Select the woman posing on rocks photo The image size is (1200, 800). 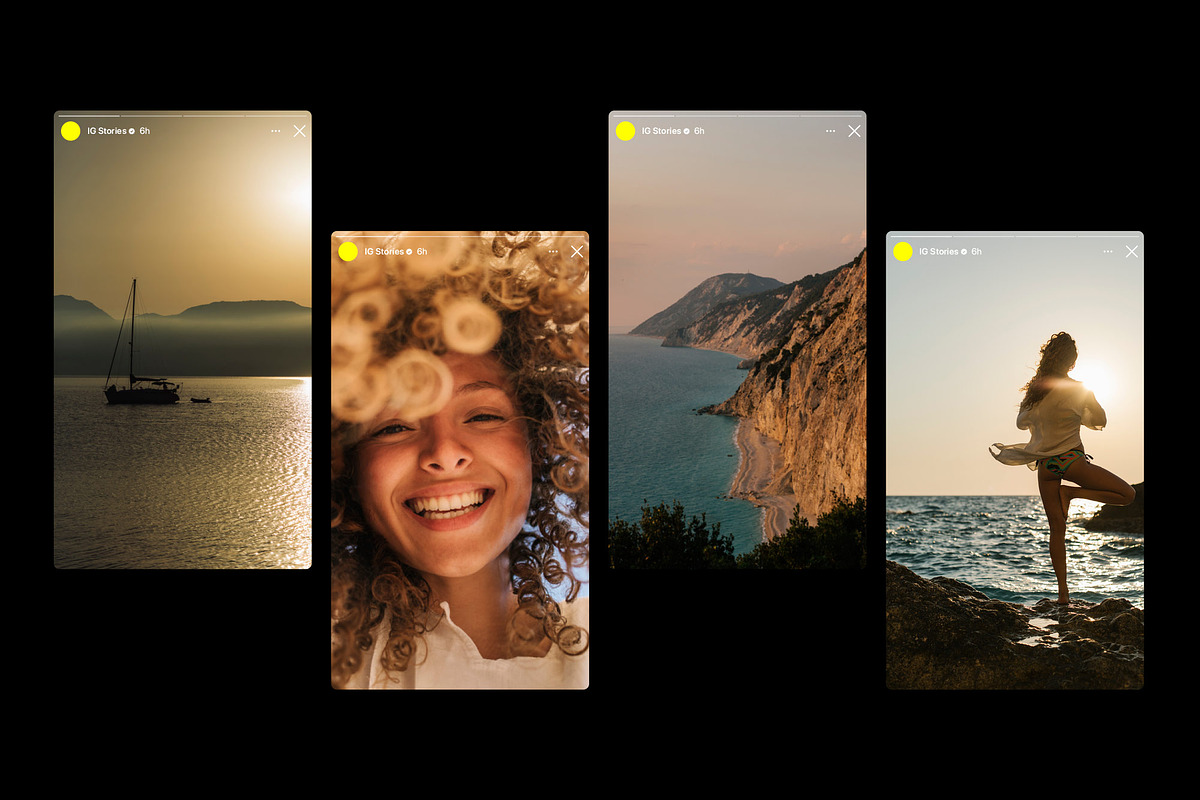1015,461
